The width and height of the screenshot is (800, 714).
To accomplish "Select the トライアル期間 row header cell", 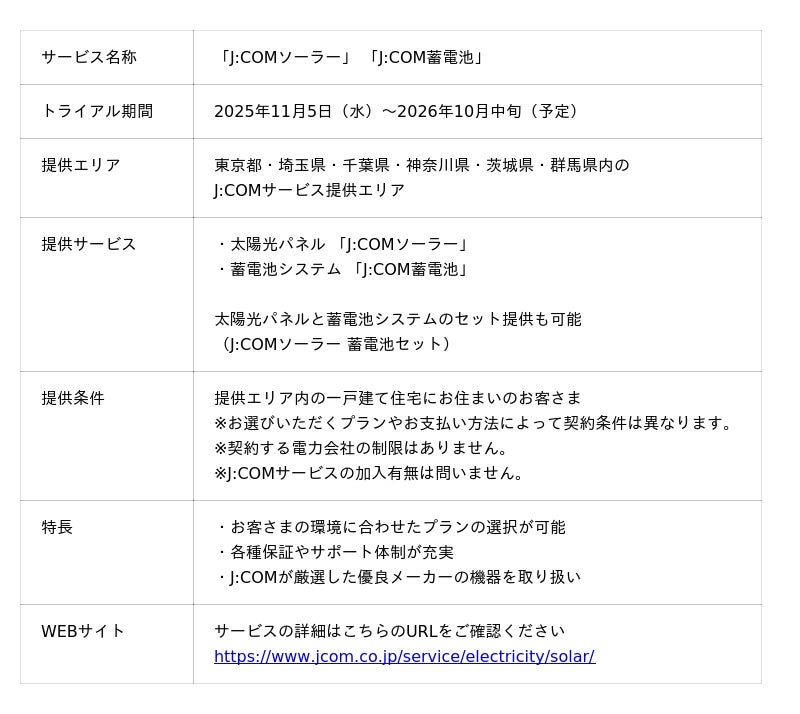I will pos(97,112).
